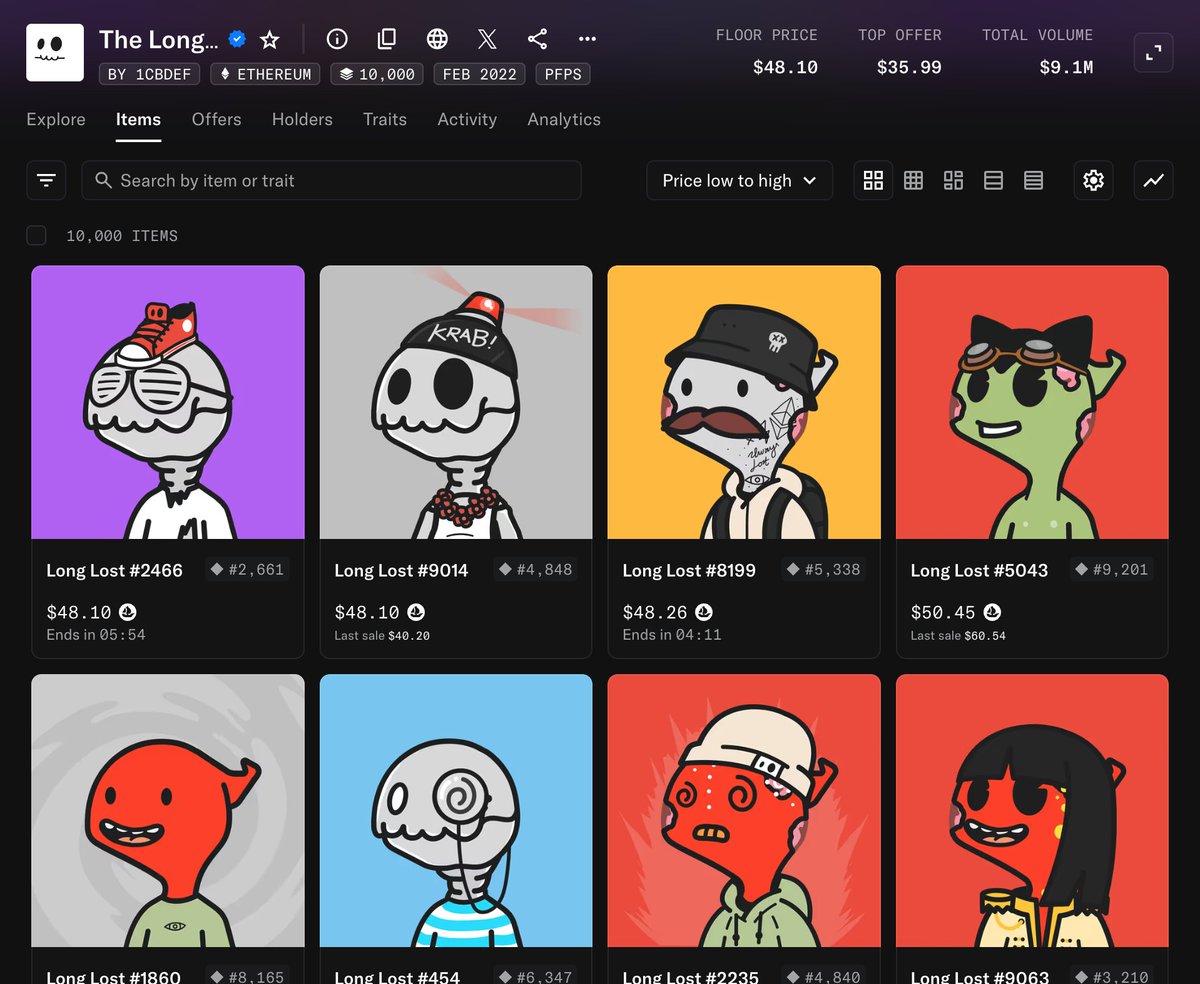The height and width of the screenshot is (984, 1200).
Task: Click the Long Lost #8199 name
Action: [x=689, y=571]
